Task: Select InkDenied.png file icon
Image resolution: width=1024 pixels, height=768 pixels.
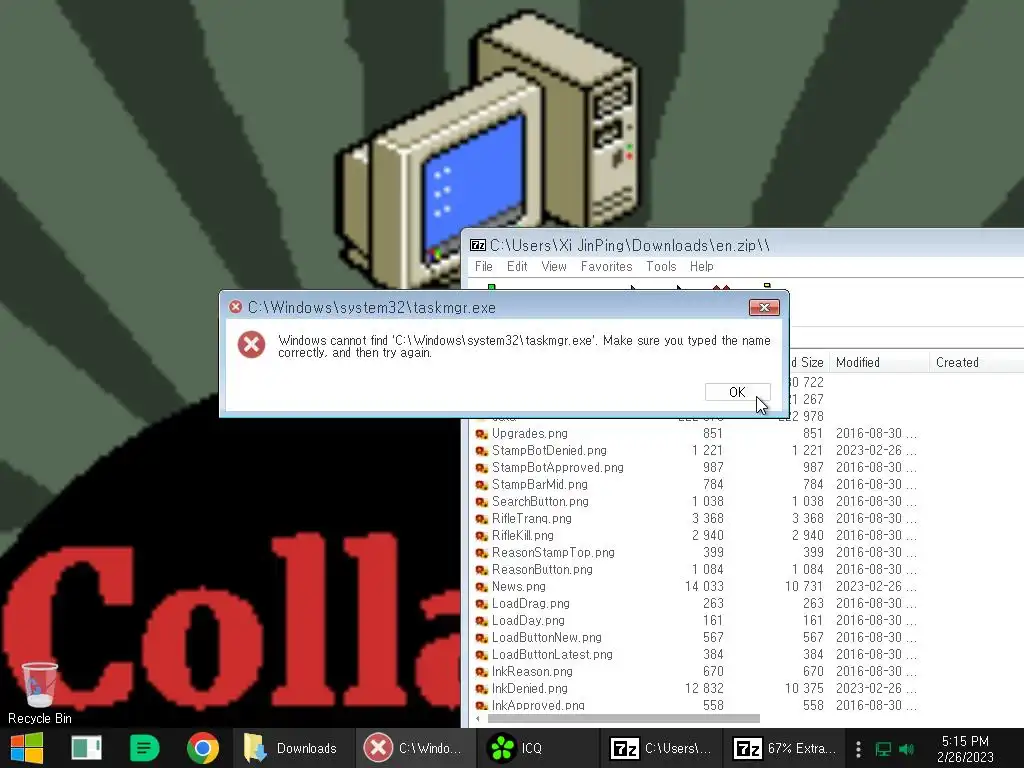Action: click(x=482, y=688)
